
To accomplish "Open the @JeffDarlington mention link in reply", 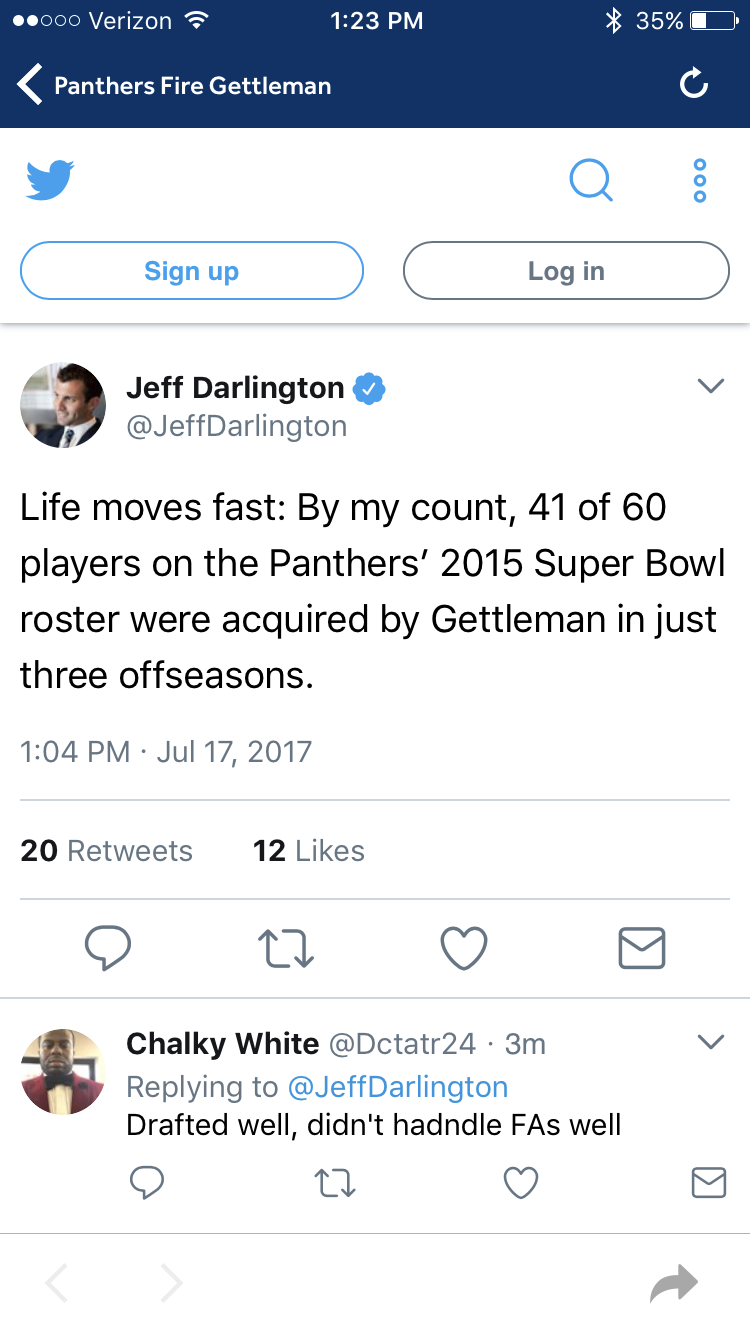I will tap(398, 1087).
